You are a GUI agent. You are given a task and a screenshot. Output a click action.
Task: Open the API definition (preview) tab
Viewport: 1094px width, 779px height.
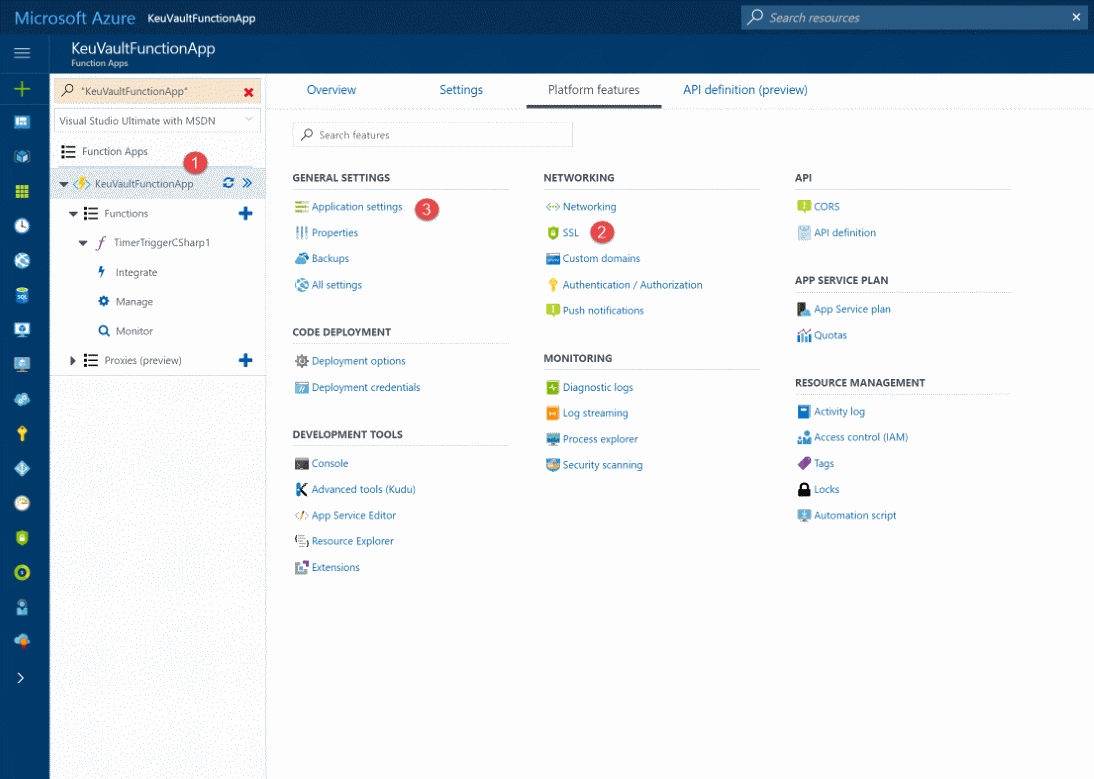coord(745,90)
